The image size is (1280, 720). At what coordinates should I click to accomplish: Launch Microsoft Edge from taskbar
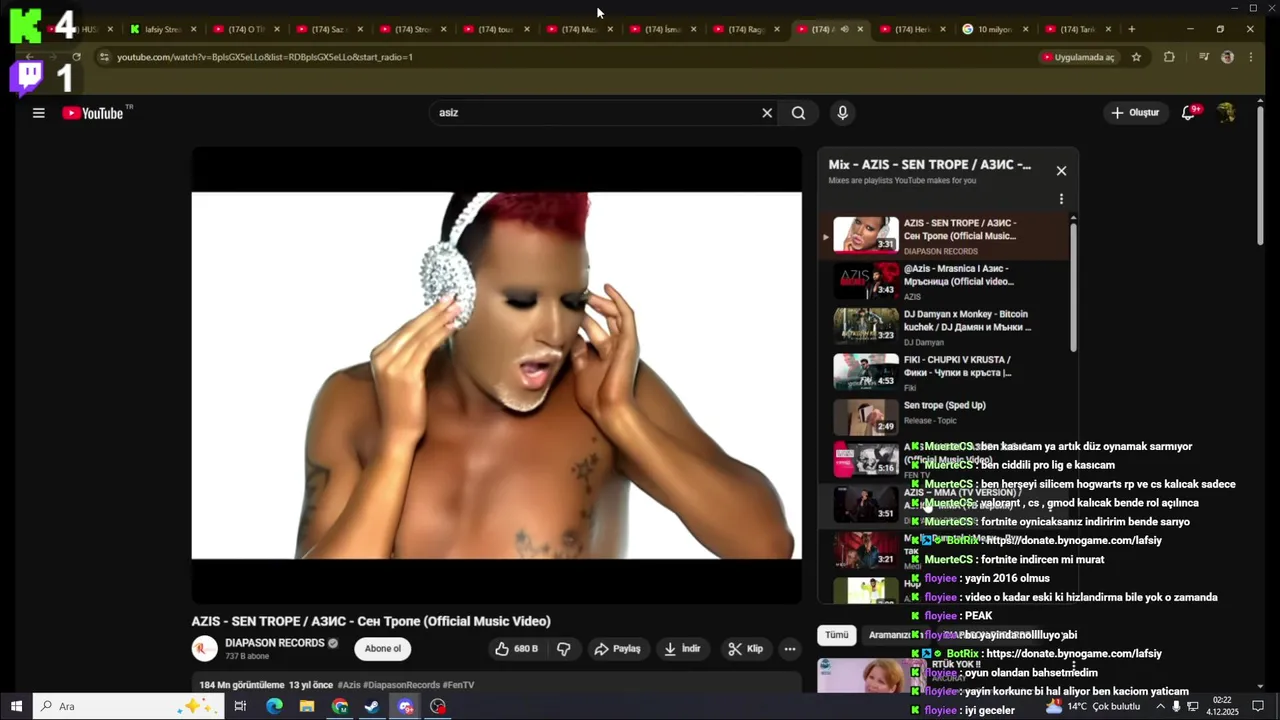tap(274, 706)
